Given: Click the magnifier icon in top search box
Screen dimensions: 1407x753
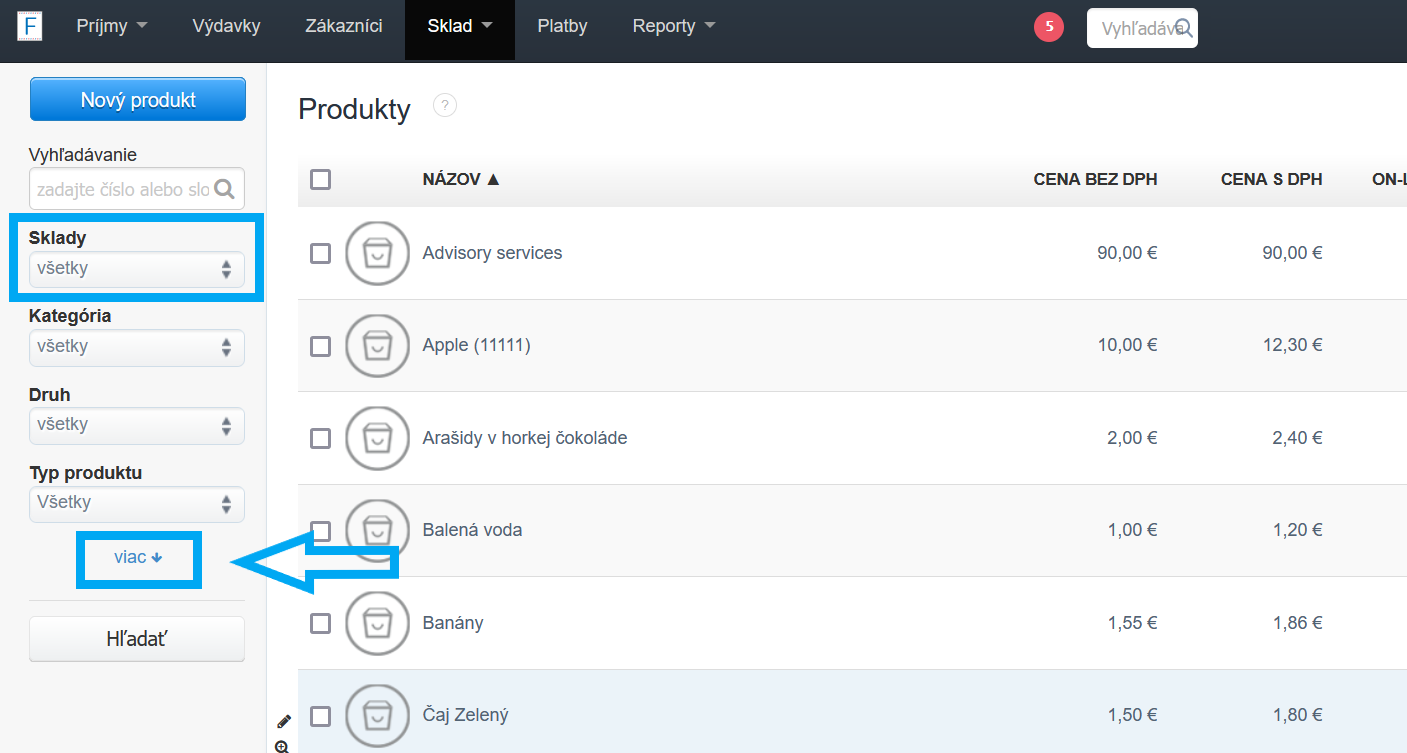Looking at the screenshot, I should coord(1183,28).
